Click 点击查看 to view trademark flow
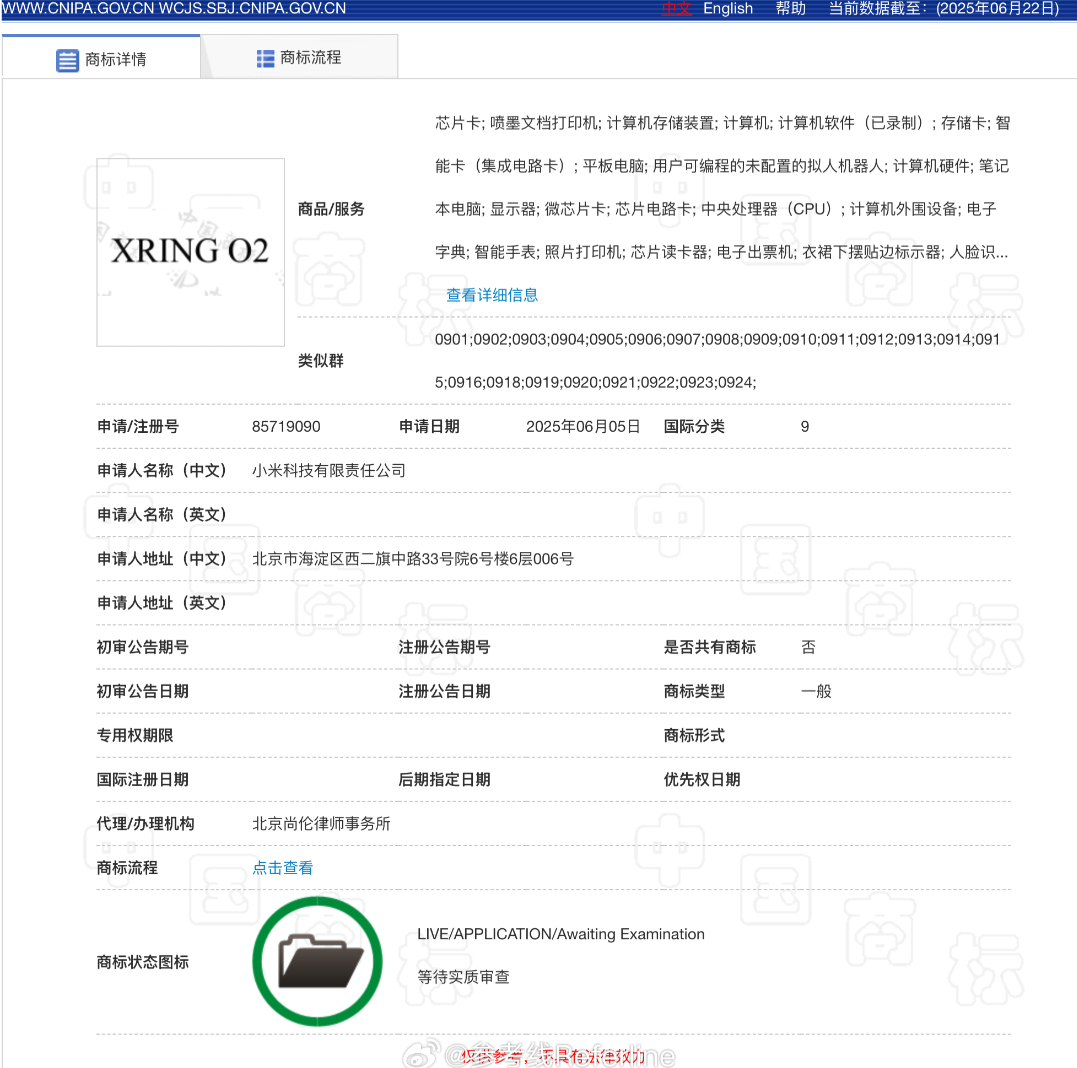The width and height of the screenshot is (1077, 1068). point(282,868)
